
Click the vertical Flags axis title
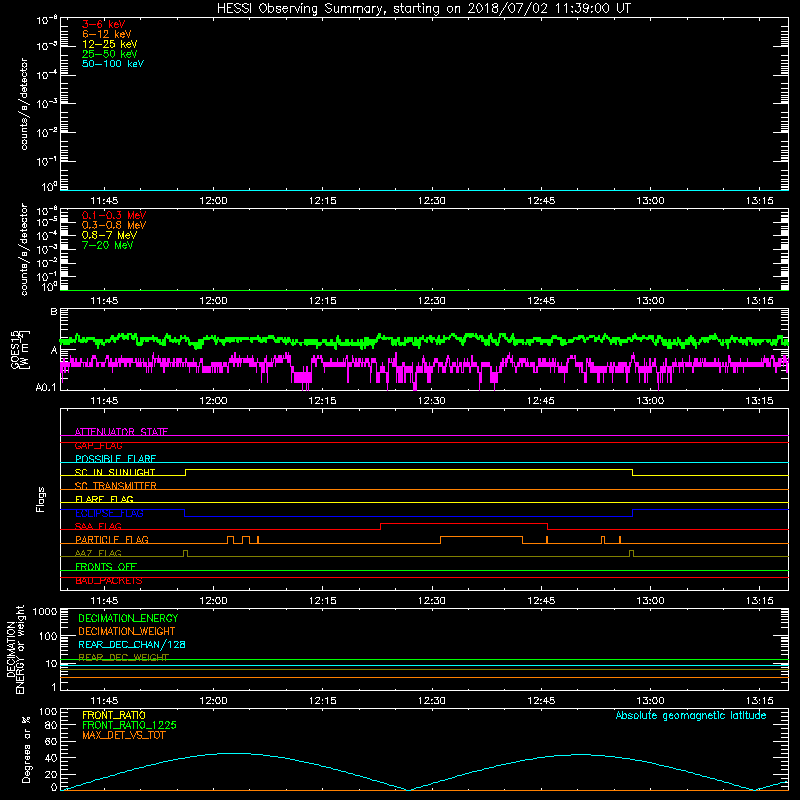[41, 500]
